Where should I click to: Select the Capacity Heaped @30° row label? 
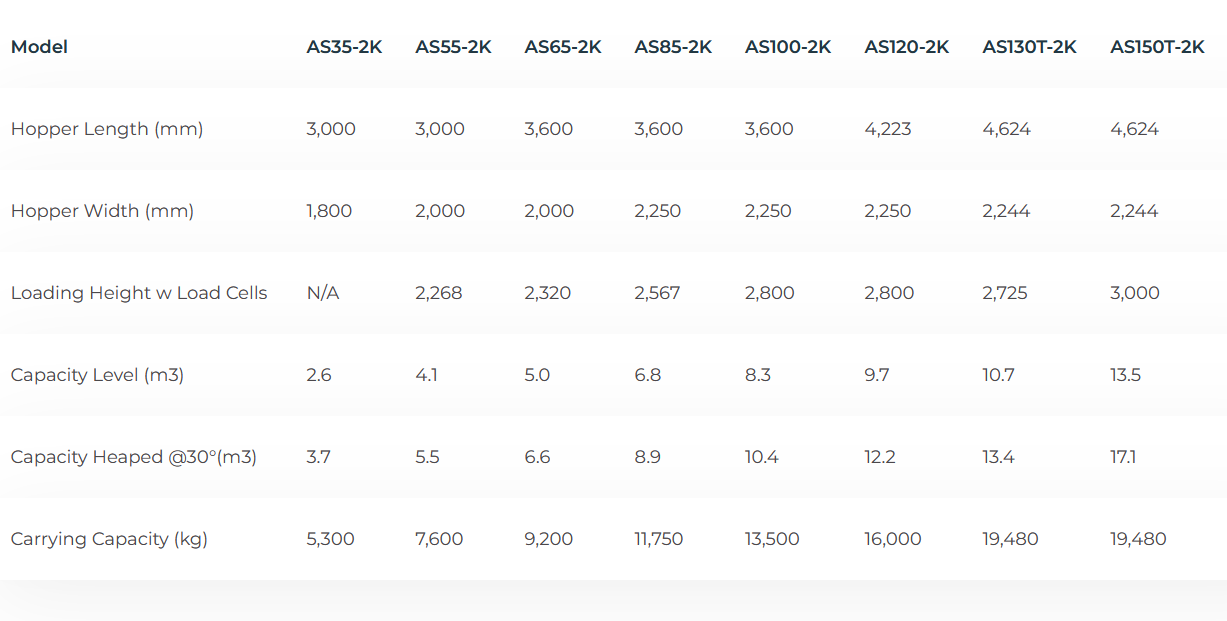coord(134,457)
